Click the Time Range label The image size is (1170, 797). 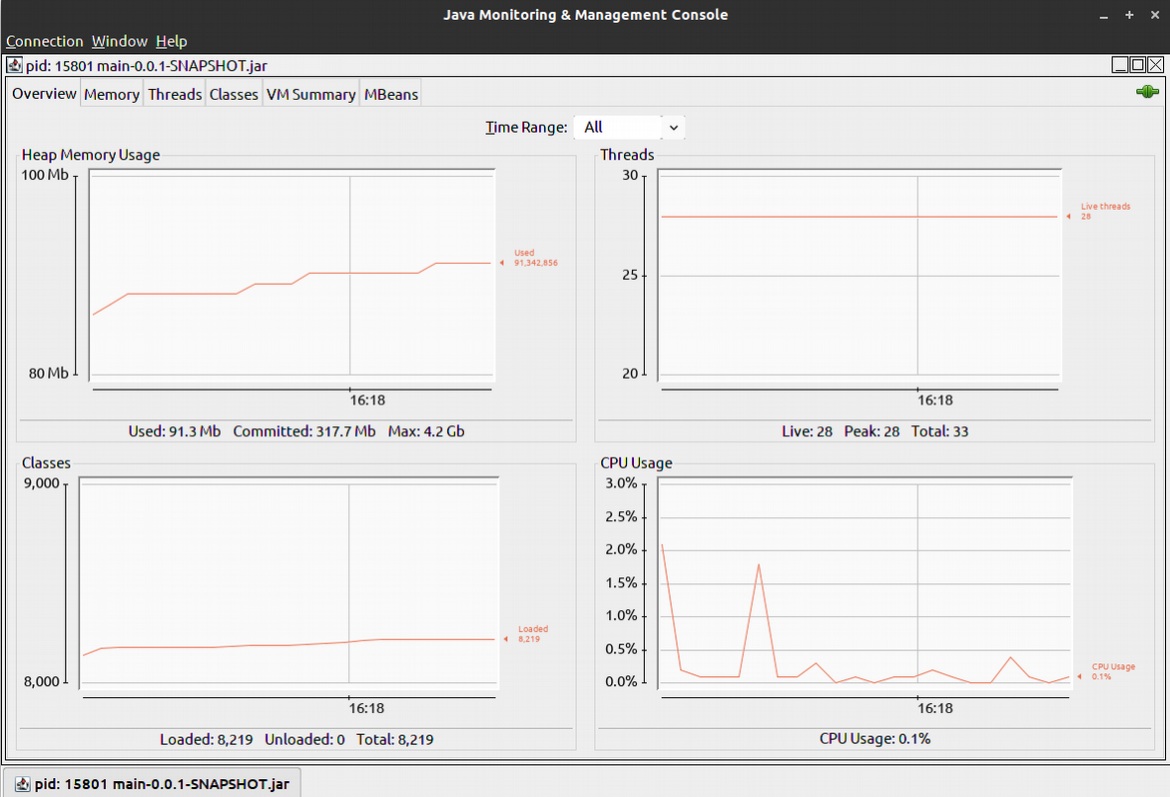(526, 128)
